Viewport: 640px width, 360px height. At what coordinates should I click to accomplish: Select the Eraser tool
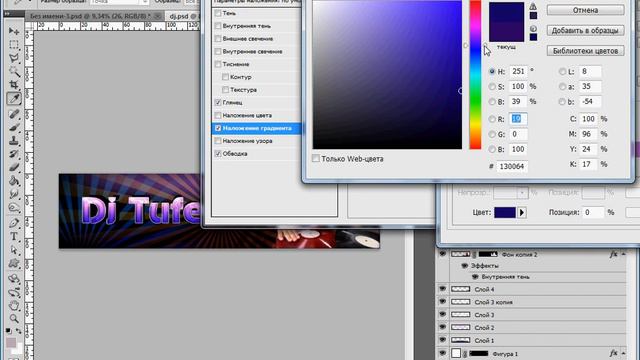13,167
